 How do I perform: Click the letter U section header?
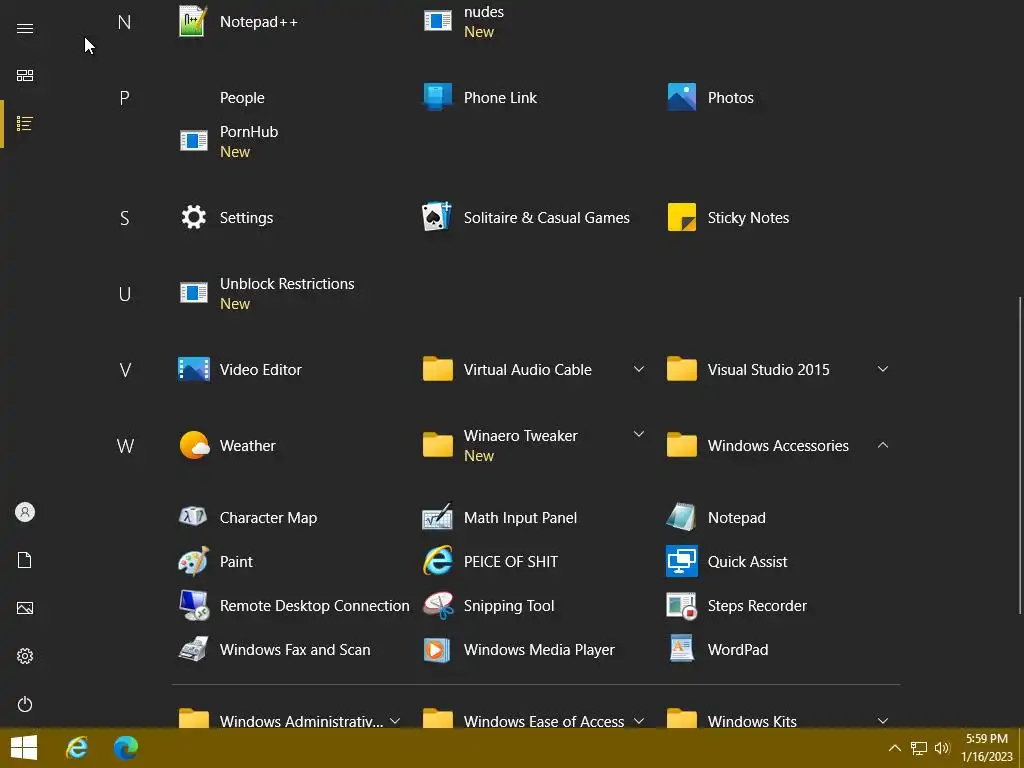click(124, 294)
